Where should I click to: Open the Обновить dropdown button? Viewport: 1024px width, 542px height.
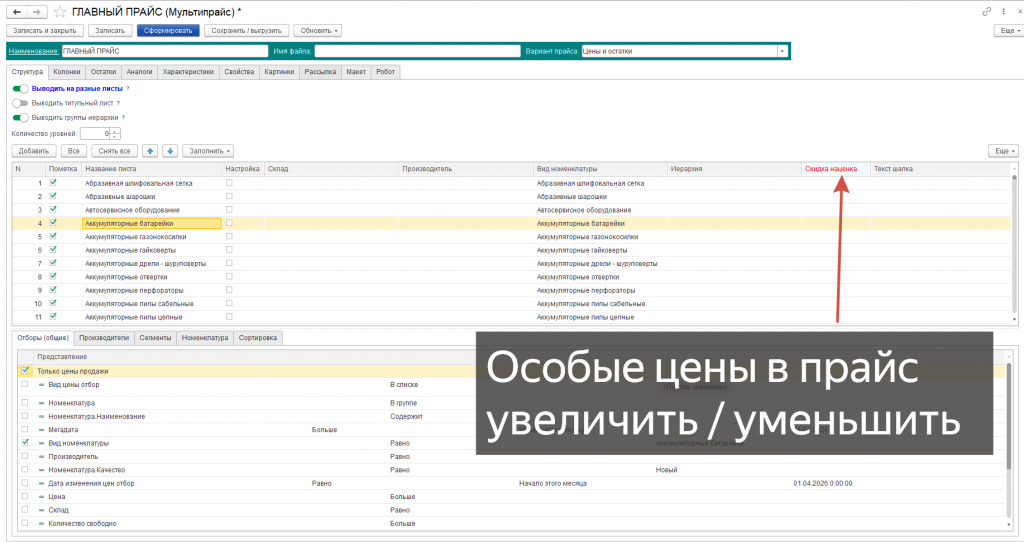[x=319, y=31]
